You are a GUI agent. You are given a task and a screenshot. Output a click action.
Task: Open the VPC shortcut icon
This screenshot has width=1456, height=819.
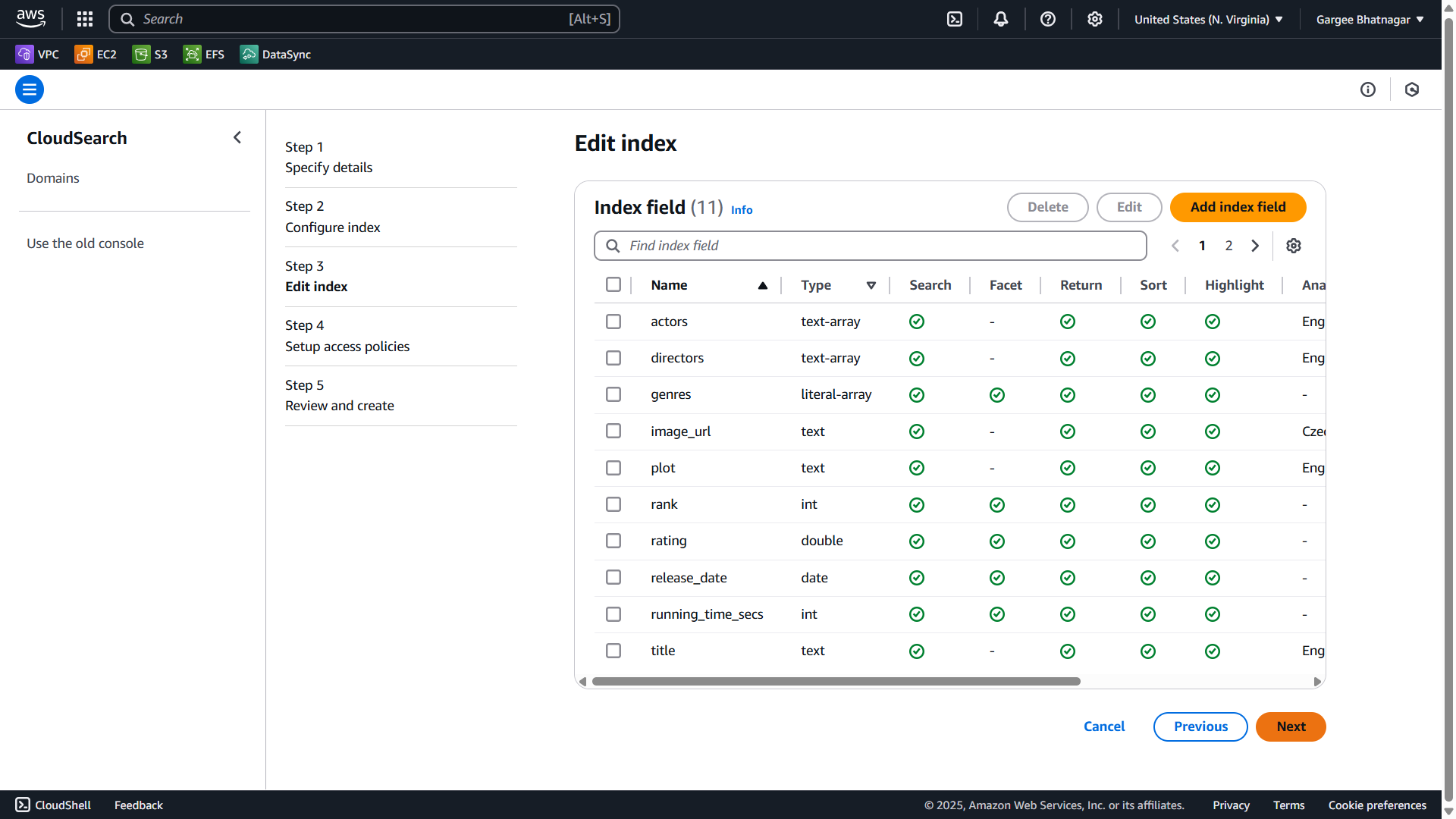pyautogui.click(x=24, y=54)
